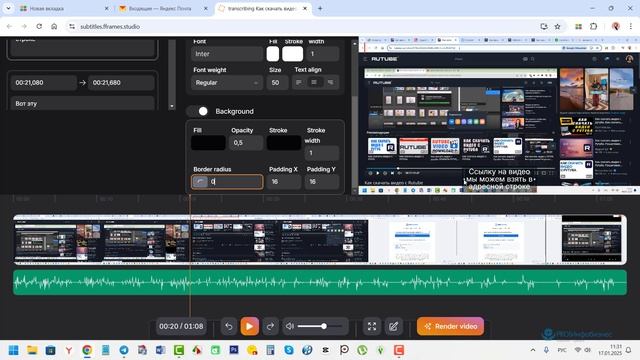
Task: Open a new browser tab
Action: 320,8
